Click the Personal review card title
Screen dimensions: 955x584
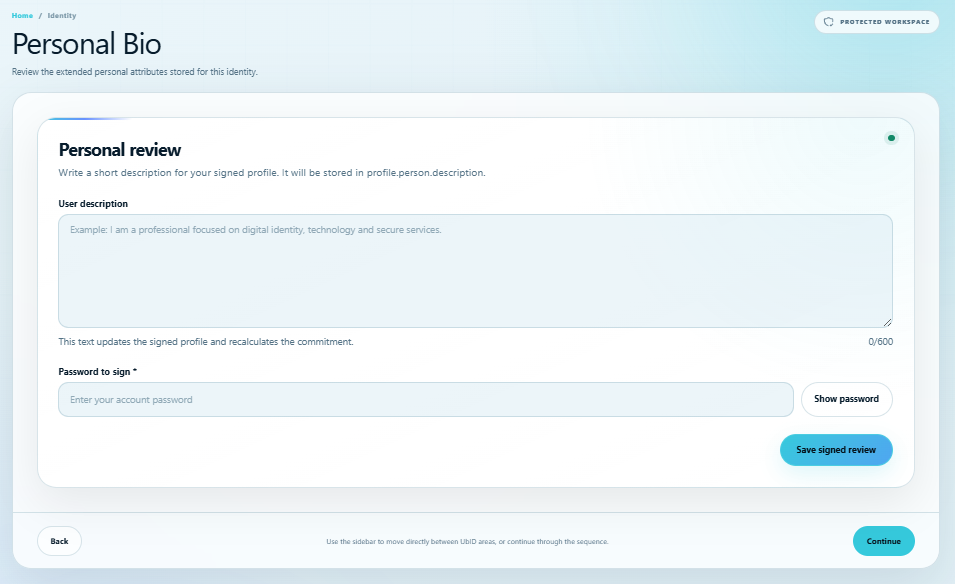coord(120,150)
